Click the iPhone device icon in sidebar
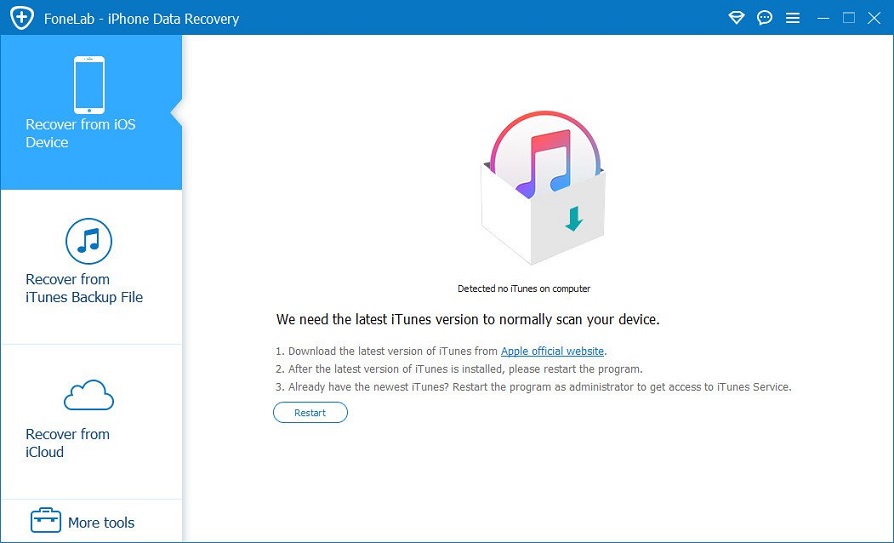 coord(89,85)
